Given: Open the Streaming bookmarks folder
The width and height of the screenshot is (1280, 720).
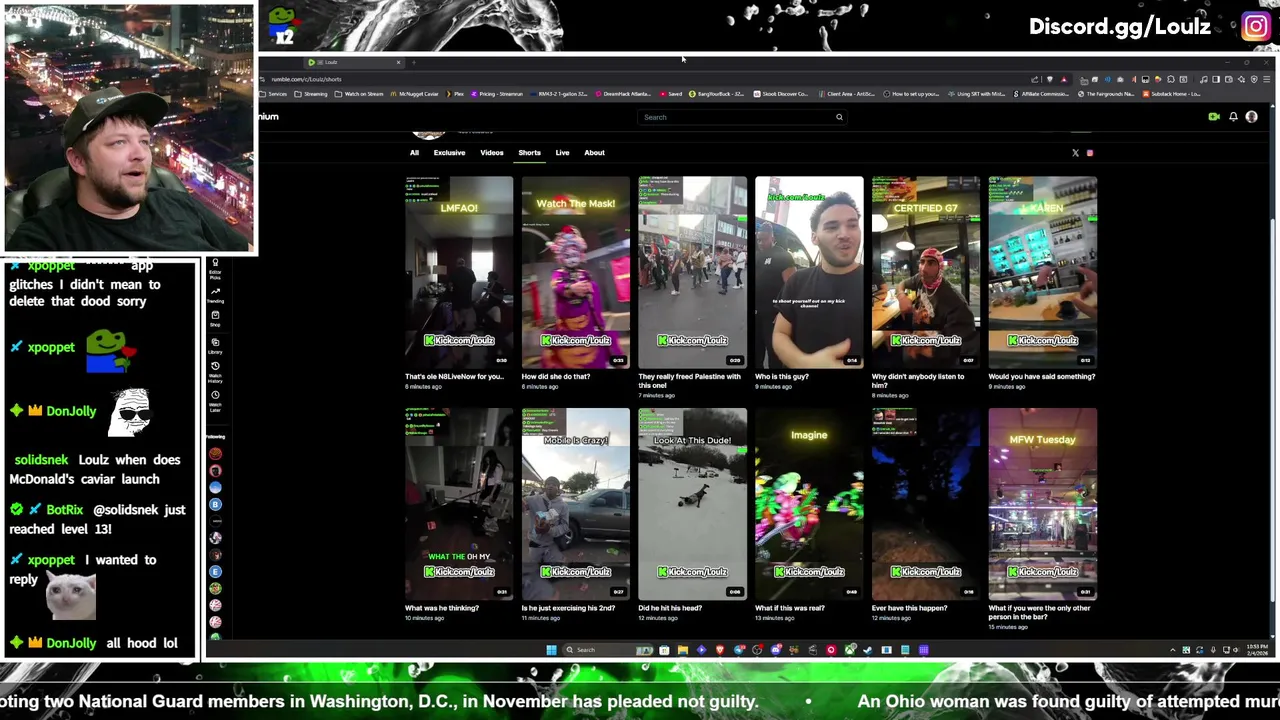Looking at the screenshot, I should tap(311, 94).
